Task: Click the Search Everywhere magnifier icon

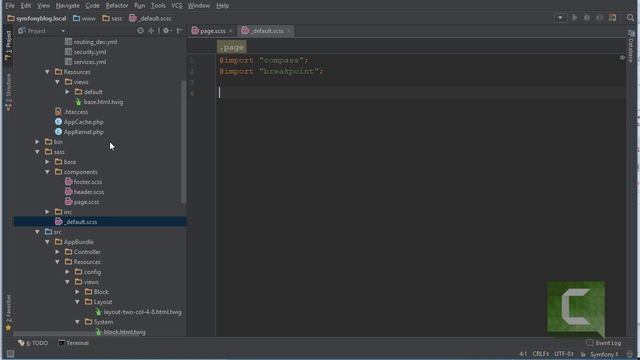Action: click(x=630, y=18)
